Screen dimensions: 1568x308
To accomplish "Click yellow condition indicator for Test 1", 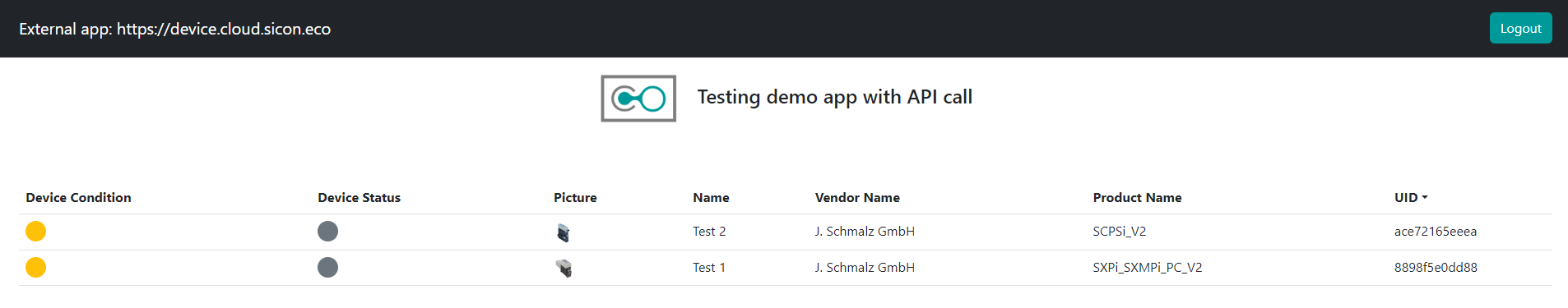I will pyautogui.click(x=35, y=268).
